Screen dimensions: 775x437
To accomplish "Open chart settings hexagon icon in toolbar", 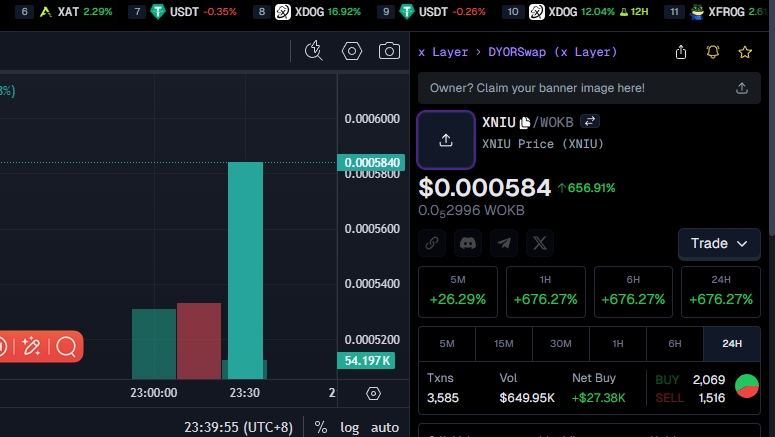I will [352, 51].
